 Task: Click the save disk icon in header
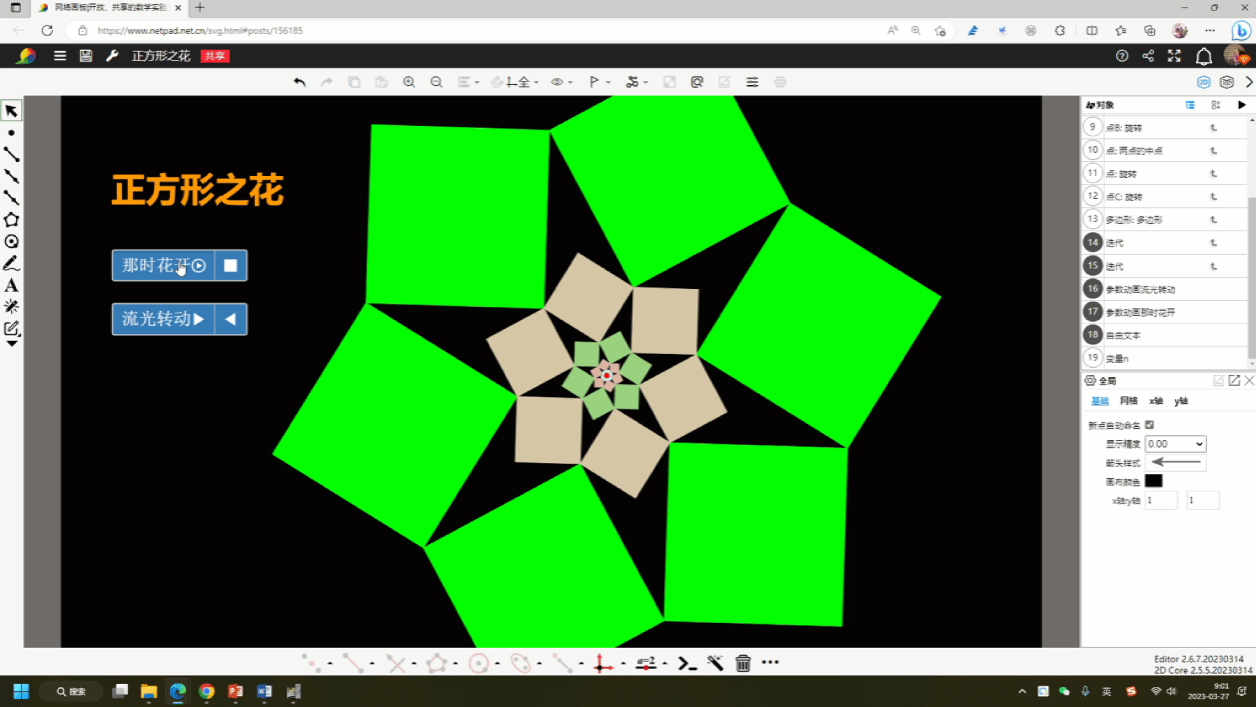click(x=86, y=56)
